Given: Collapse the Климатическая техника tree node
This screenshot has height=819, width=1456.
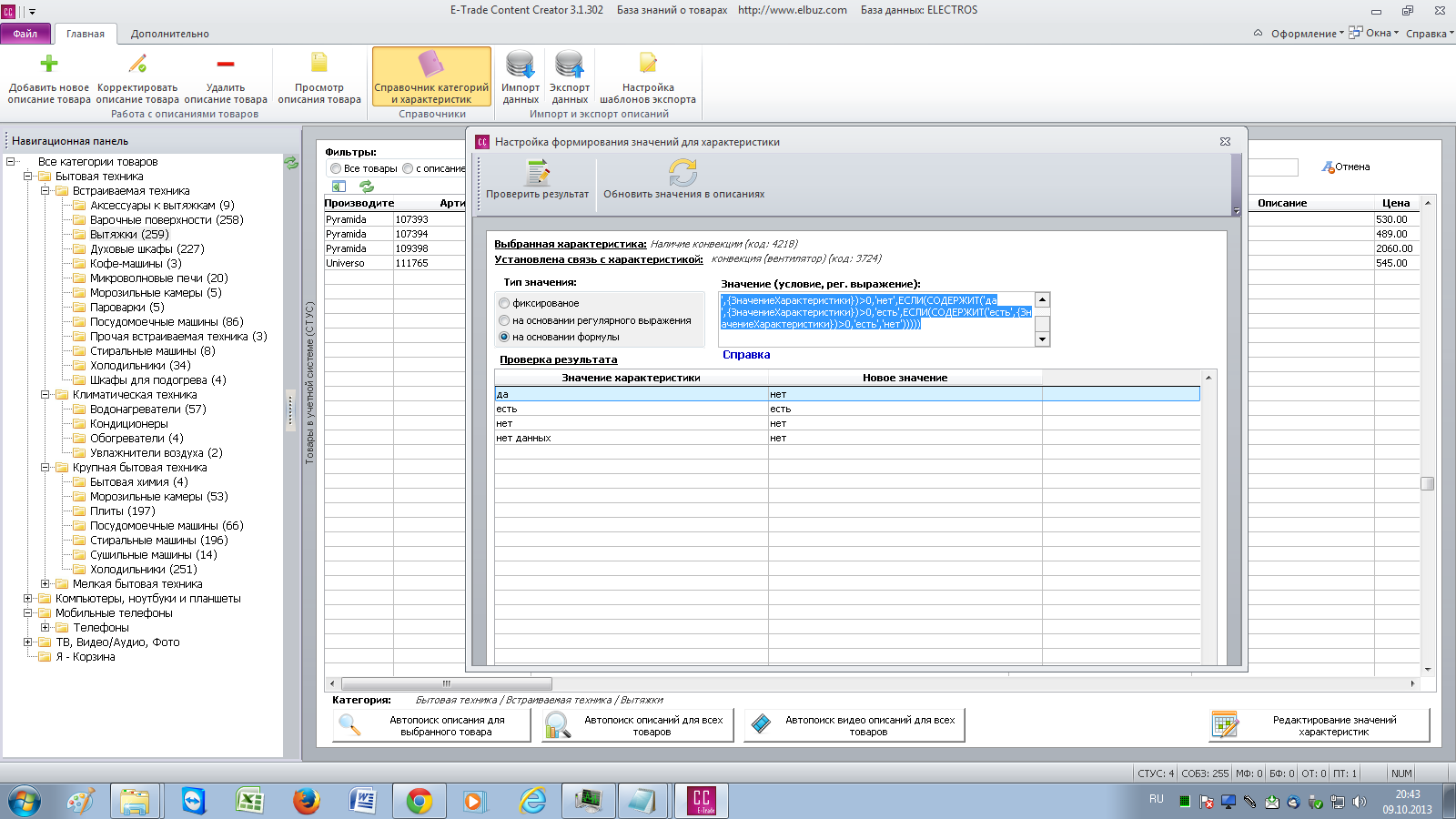Looking at the screenshot, I should pyautogui.click(x=45, y=395).
